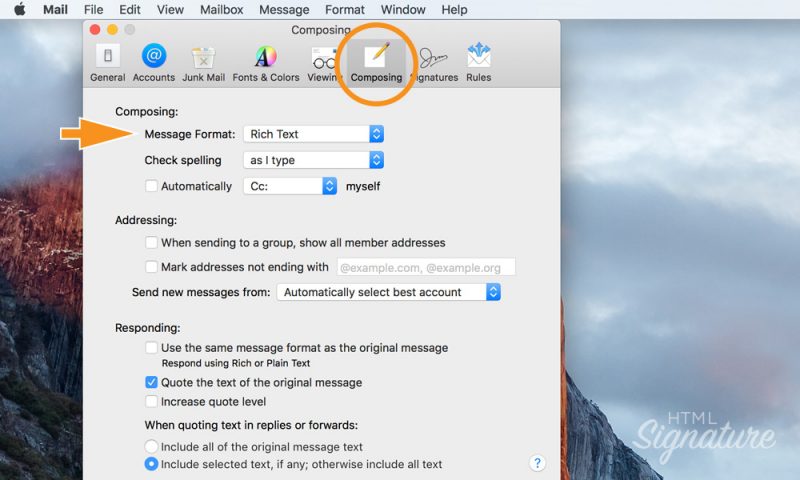This screenshot has height=480, width=800.
Task: Open the File menu
Action: coord(93,10)
